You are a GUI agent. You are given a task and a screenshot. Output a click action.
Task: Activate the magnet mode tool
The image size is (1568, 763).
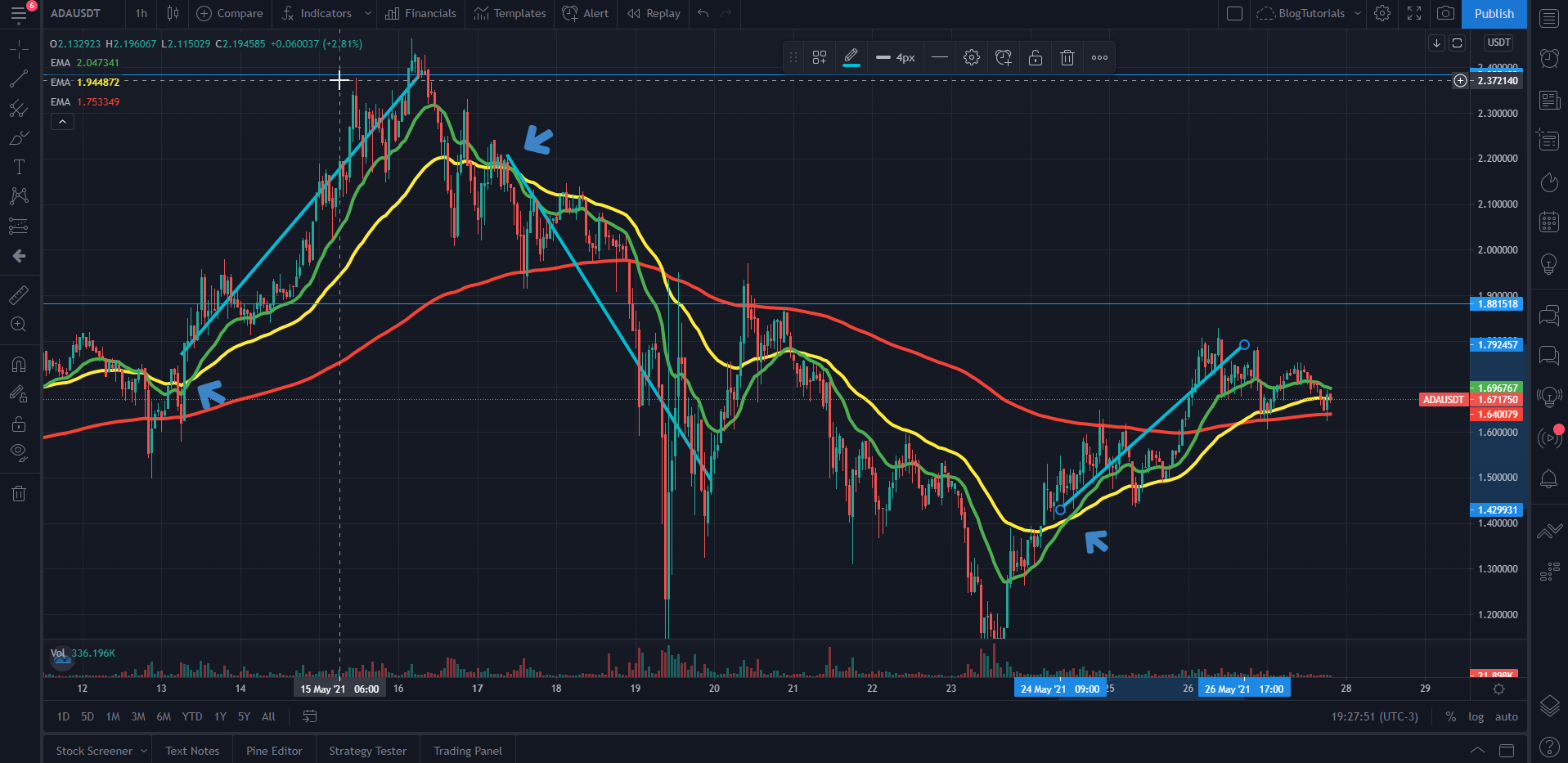pos(19,364)
